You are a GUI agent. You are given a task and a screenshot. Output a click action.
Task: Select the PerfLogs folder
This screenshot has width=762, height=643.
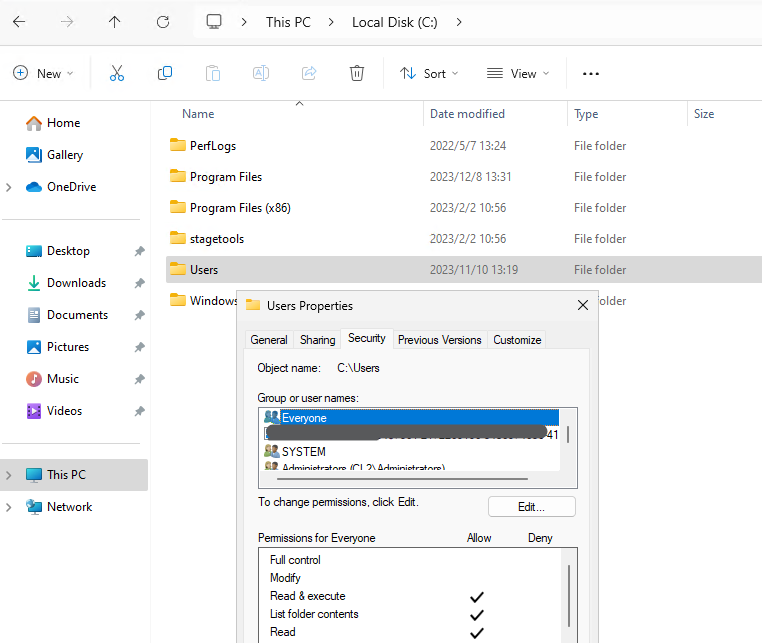point(213,146)
